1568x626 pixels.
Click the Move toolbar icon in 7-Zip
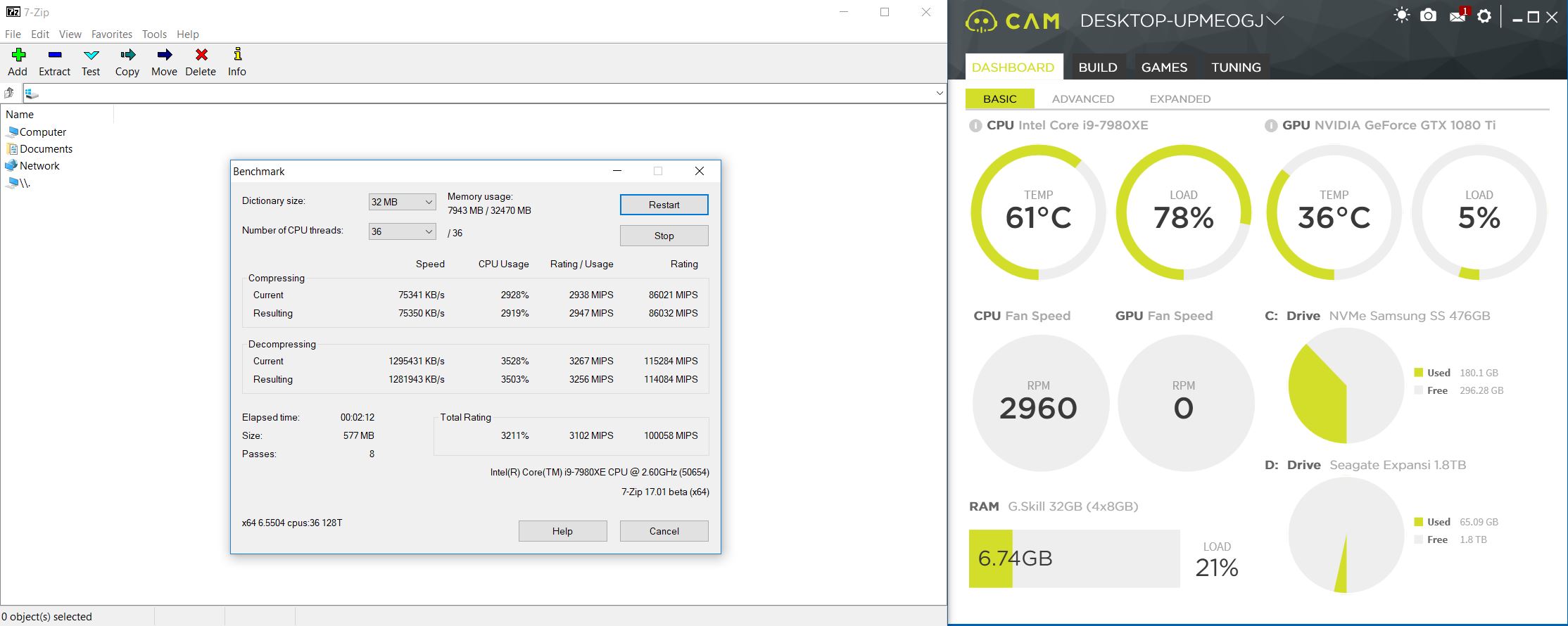point(164,55)
